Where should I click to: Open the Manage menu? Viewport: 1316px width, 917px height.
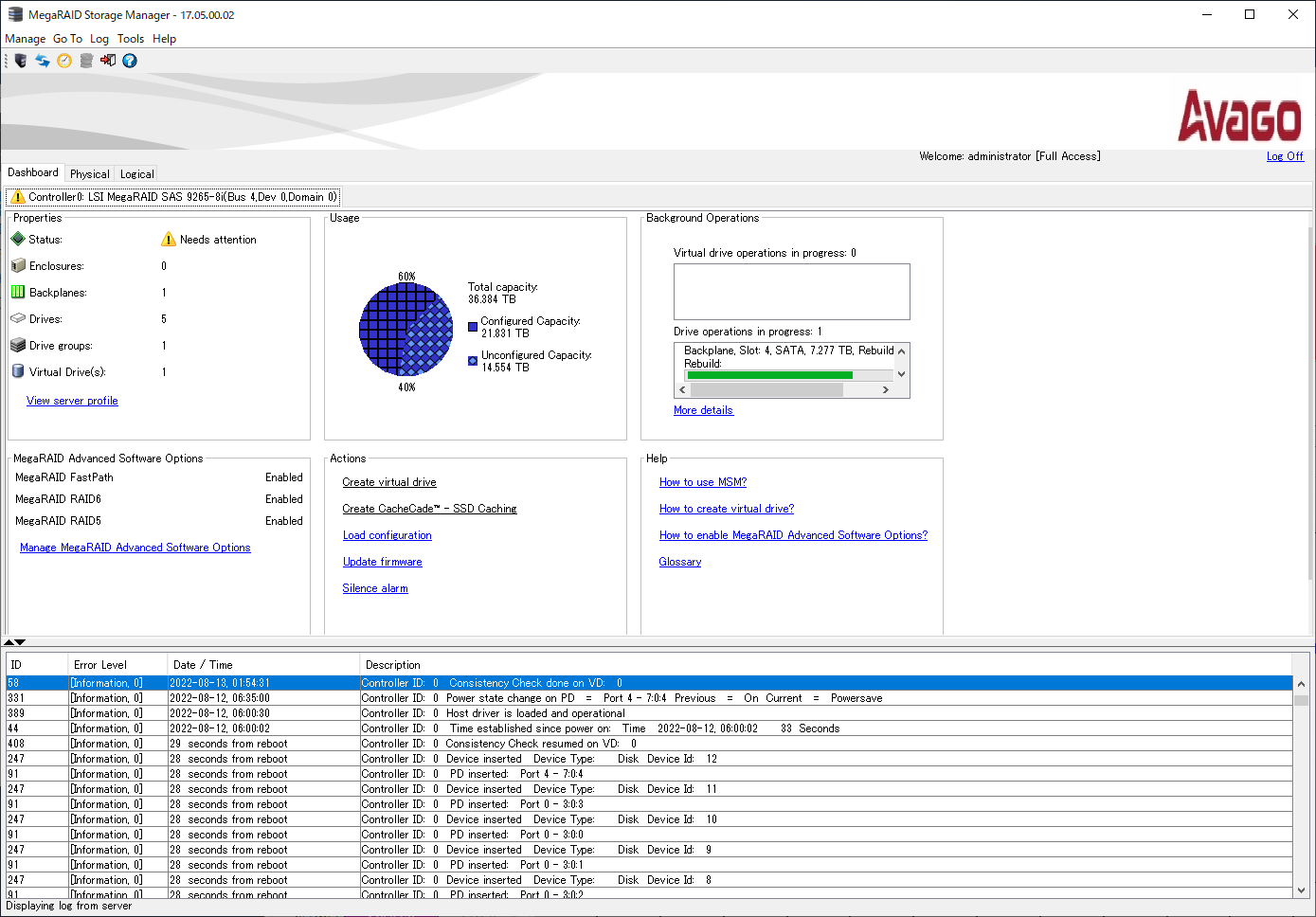point(26,39)
